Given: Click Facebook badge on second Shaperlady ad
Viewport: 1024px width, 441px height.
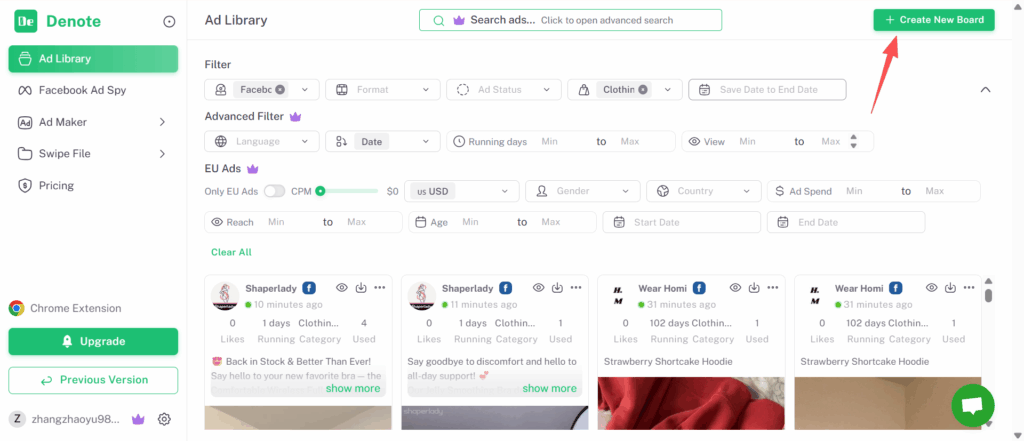Looking at the screenshot, I should tap(506, 288).
